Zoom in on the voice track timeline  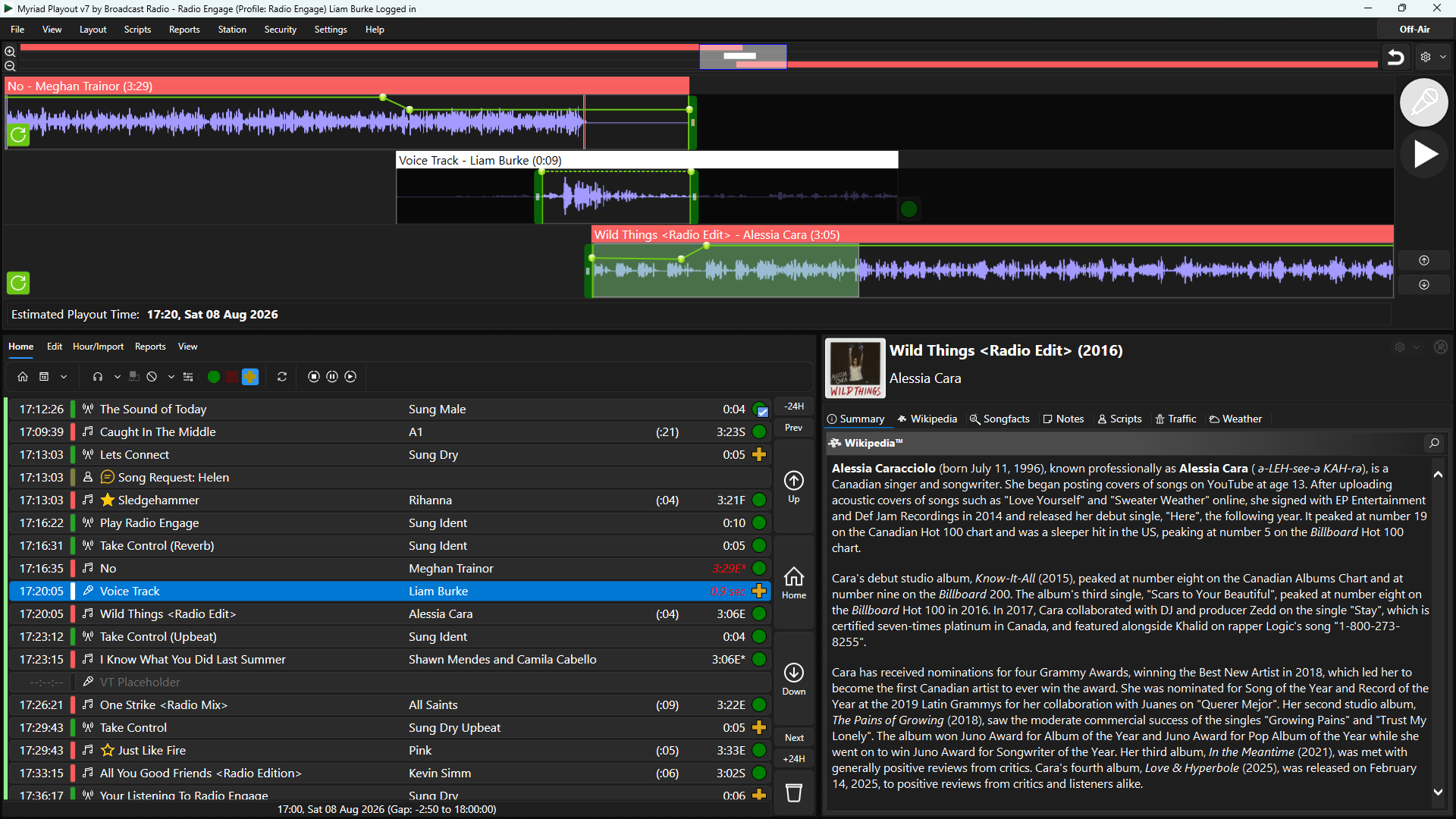tap(10, 52)
